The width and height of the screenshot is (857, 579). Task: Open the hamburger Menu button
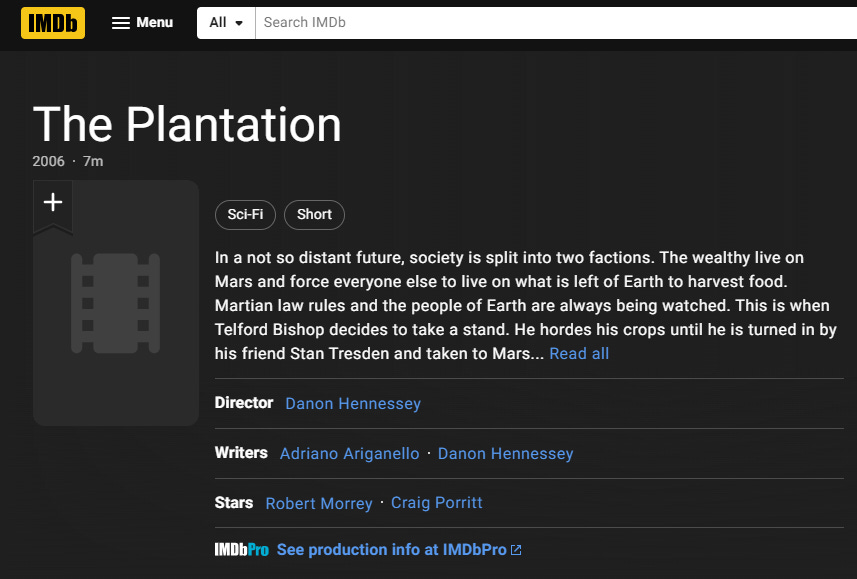142,22
